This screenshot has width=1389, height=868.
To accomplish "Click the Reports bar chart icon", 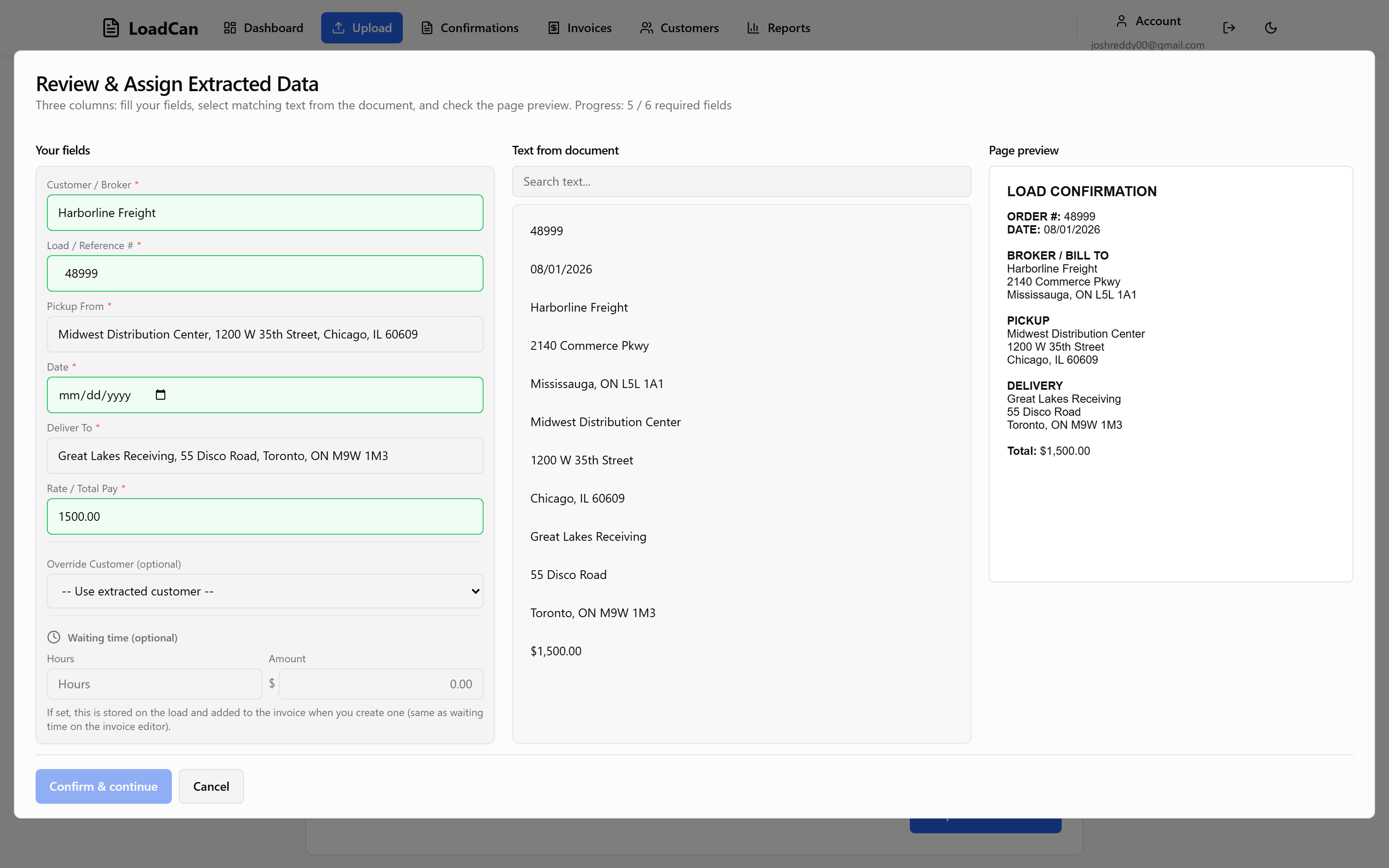I will point(753,27).
